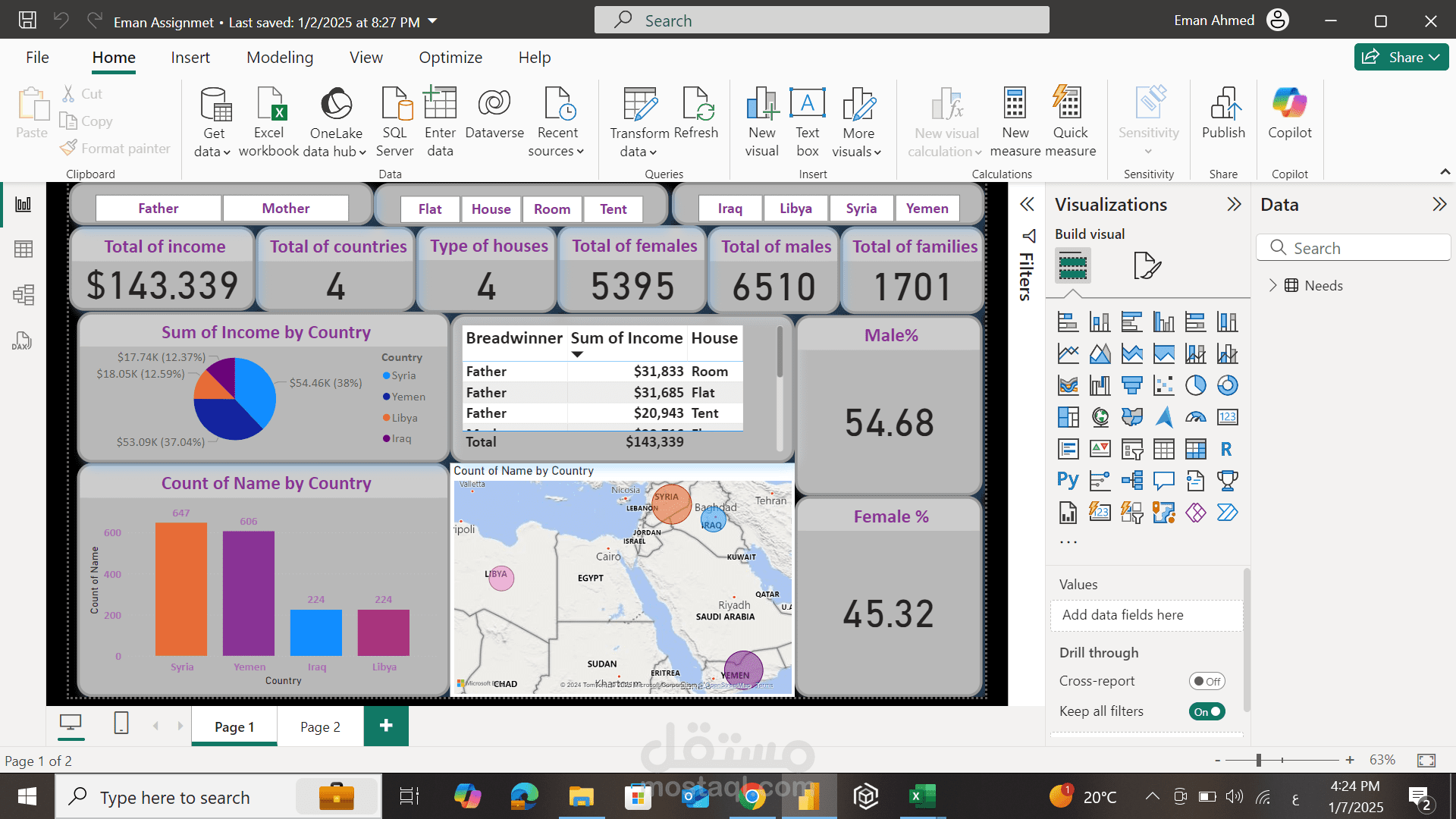This screenshot has height=819, width=1456.
Task: Open the Optimize ribbon tab
Action: click(x=450, y=58)
